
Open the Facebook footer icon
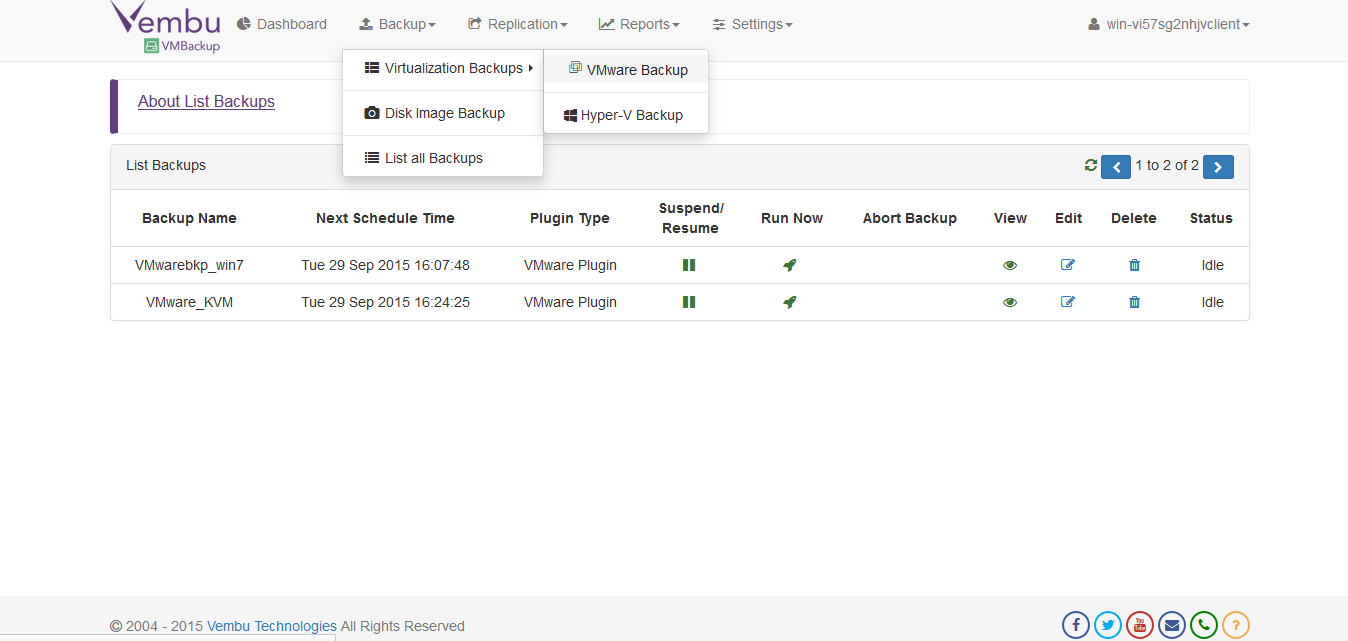1076,625
